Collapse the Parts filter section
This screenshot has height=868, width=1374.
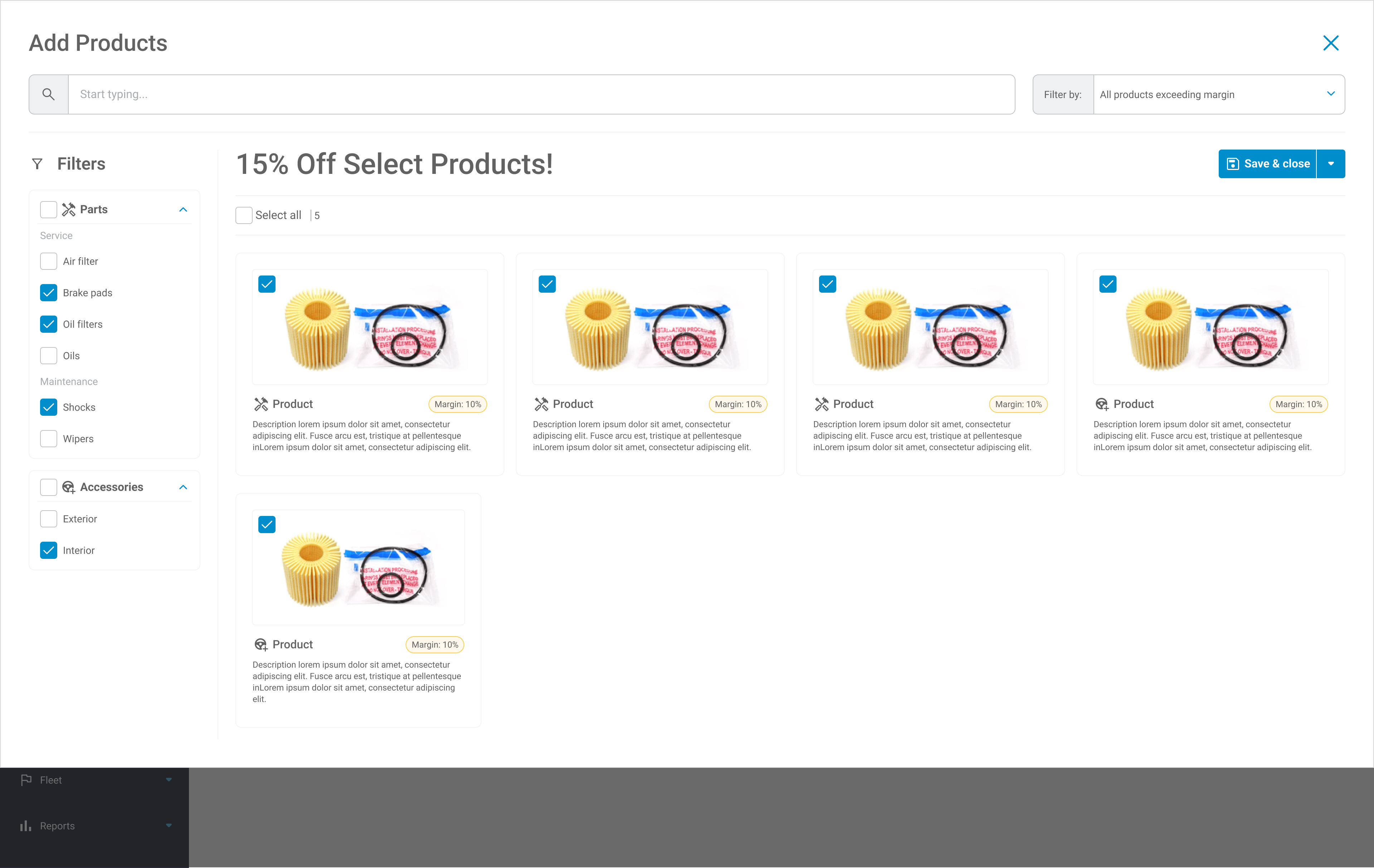[x=183, y=209]
